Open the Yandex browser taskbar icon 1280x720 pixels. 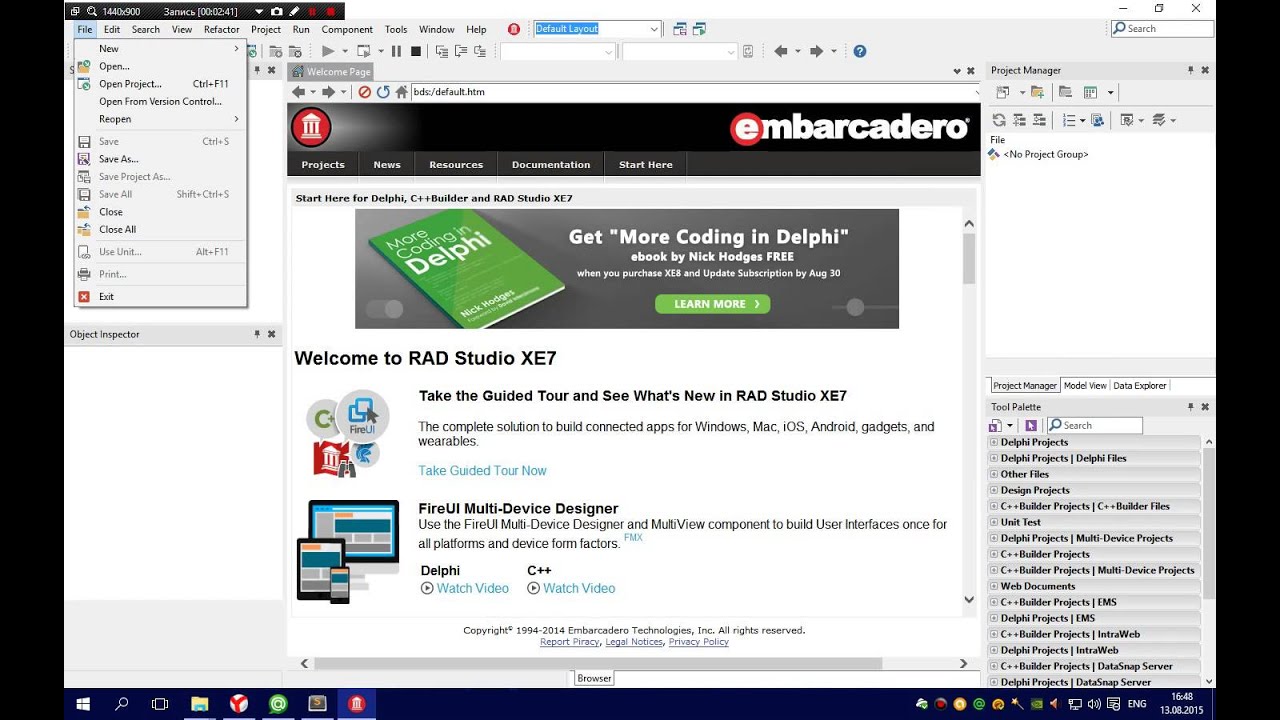(x=239, y=704)
